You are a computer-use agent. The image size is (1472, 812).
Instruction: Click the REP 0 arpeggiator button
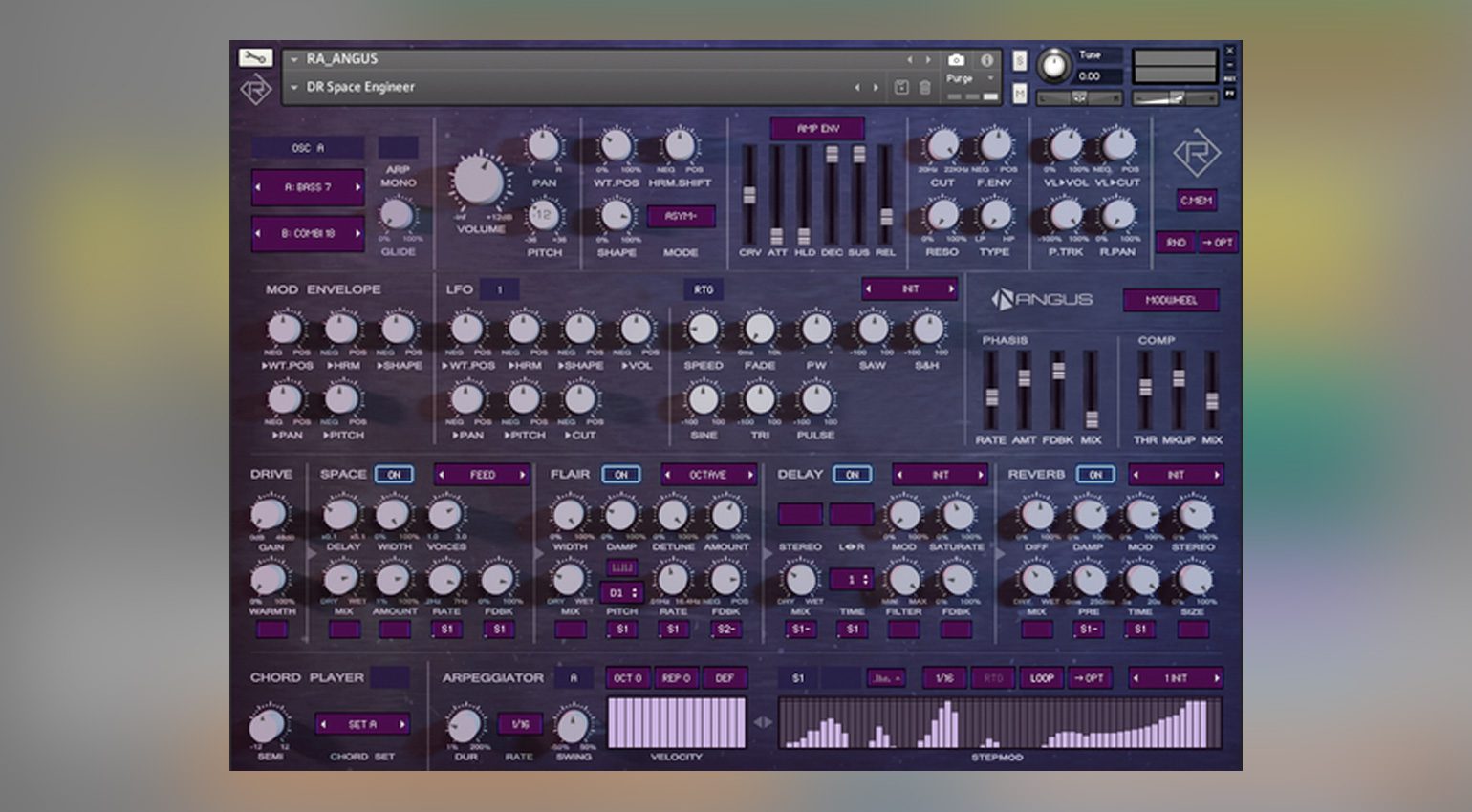(676, 678)
